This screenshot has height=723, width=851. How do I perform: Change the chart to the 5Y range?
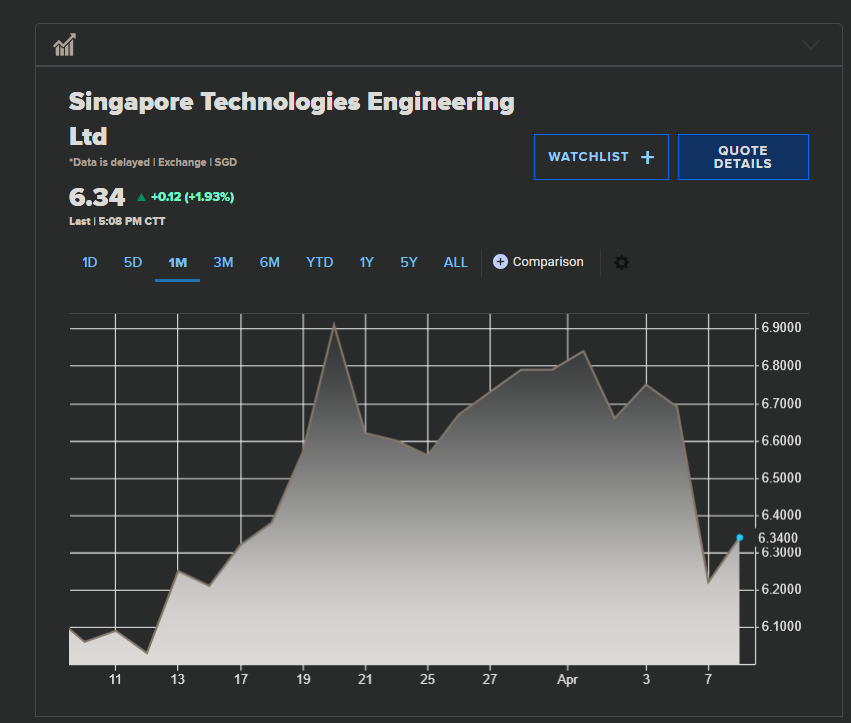(x=409, y=262)
